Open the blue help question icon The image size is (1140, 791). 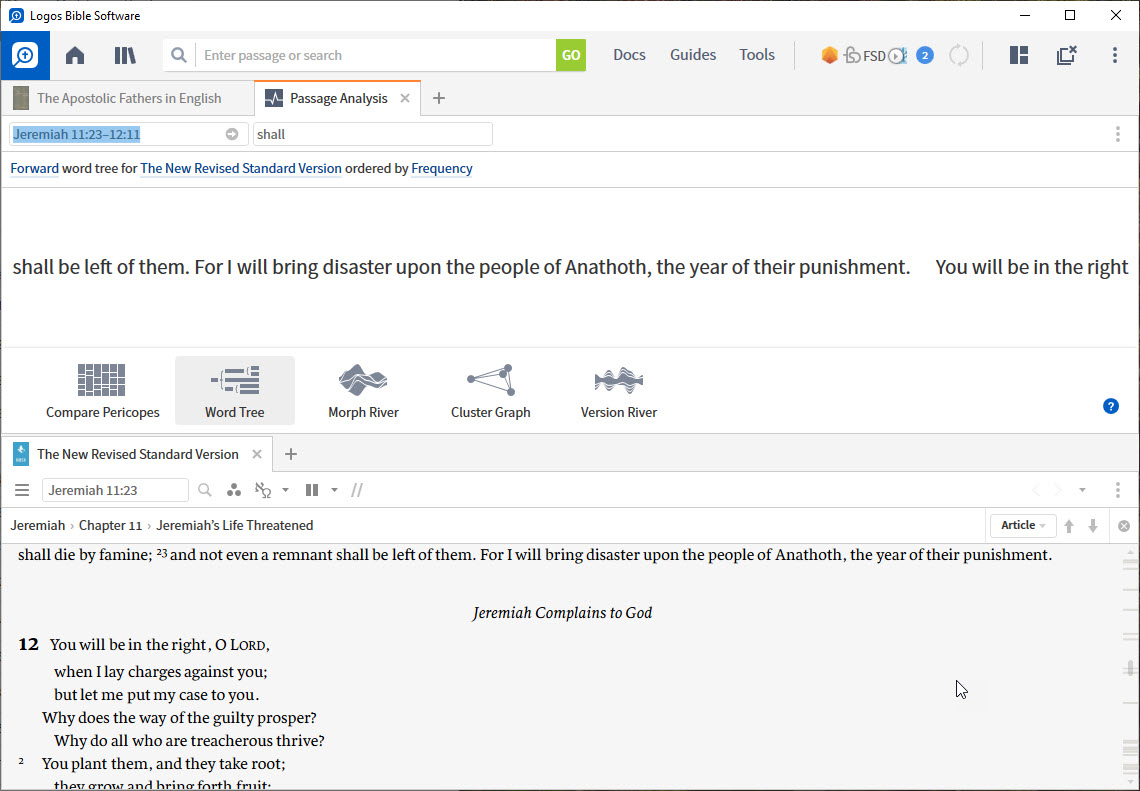(1110, 406)
